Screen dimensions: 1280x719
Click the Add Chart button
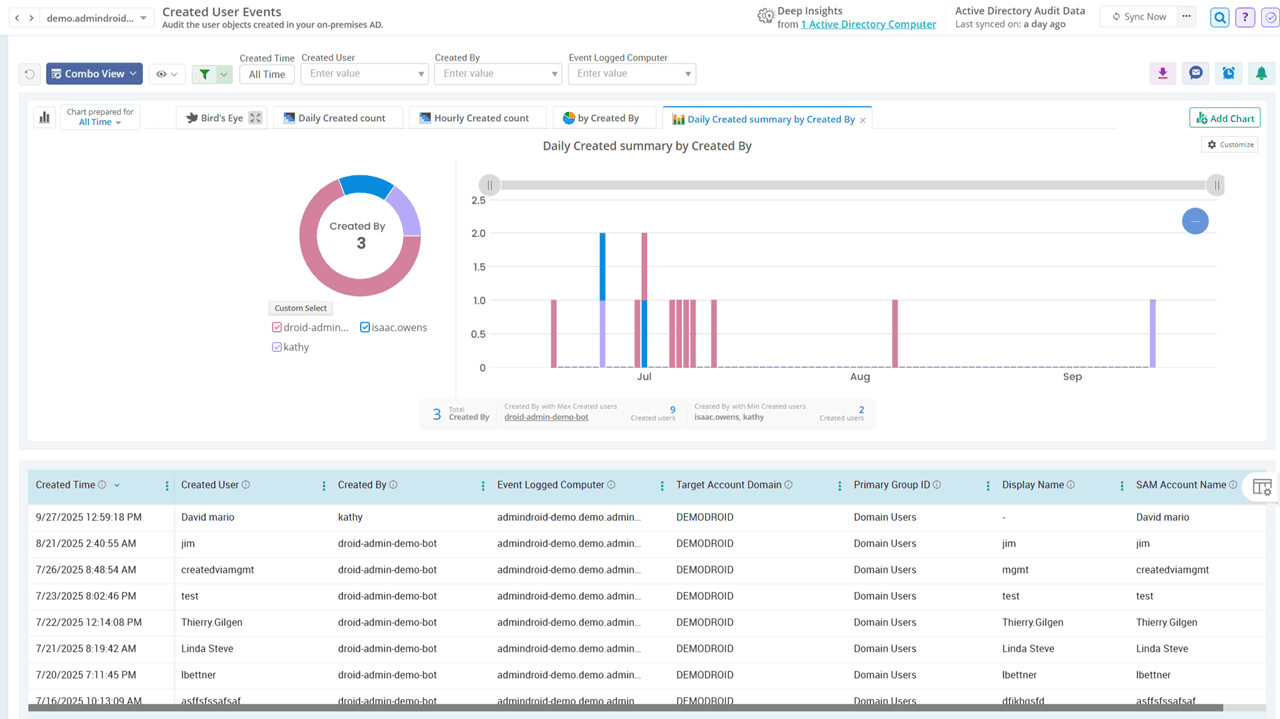(1224, 118)
